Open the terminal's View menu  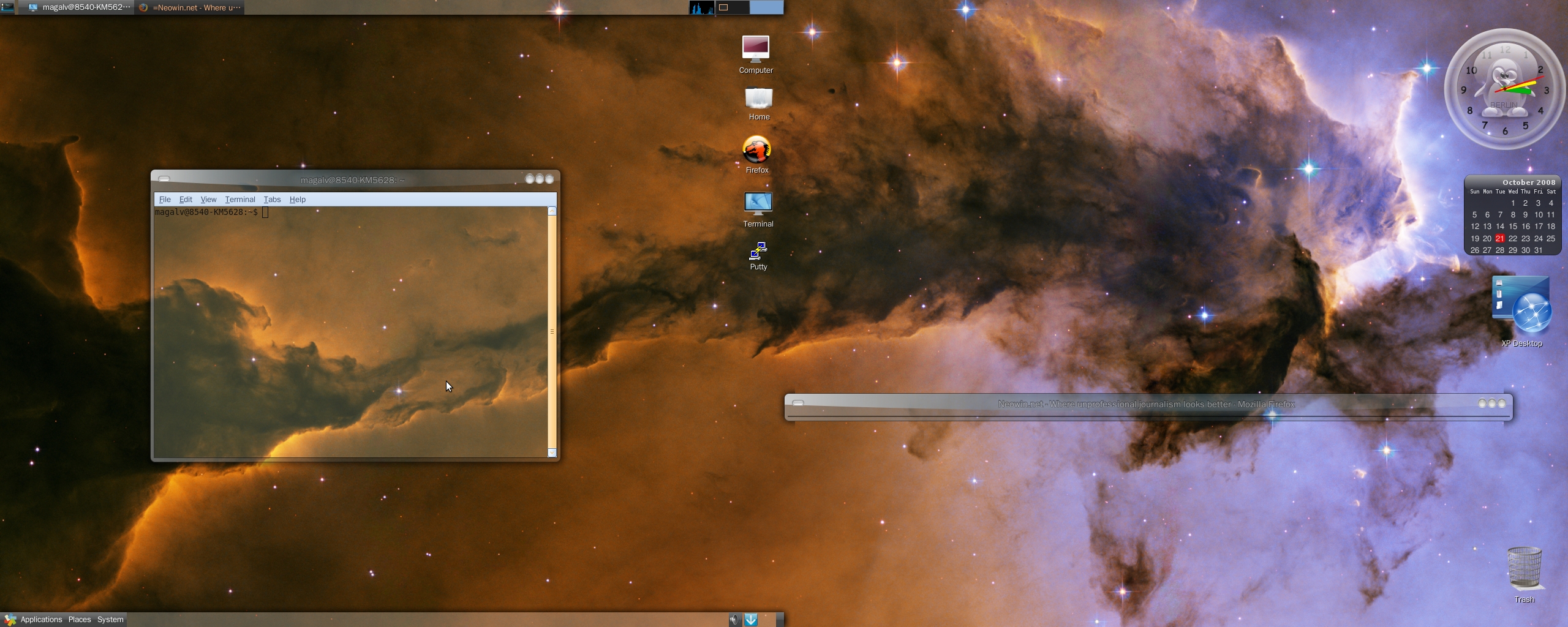pos(208,200)
